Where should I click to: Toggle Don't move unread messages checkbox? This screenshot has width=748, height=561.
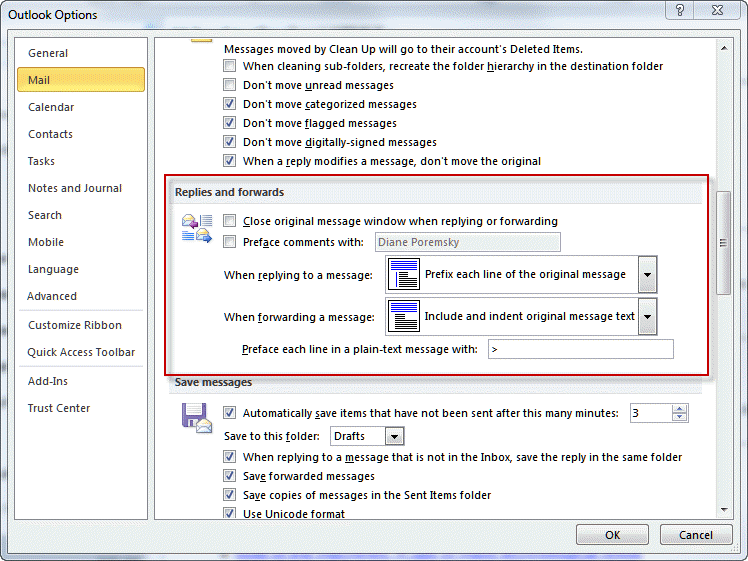point(229,85)
